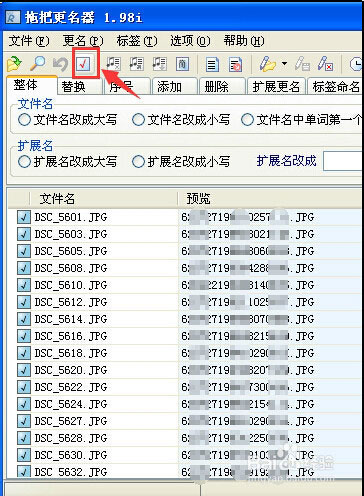Uncheck the checkbox for DSC_5603.JPG

pyautogui.click(x=24, y=234)
